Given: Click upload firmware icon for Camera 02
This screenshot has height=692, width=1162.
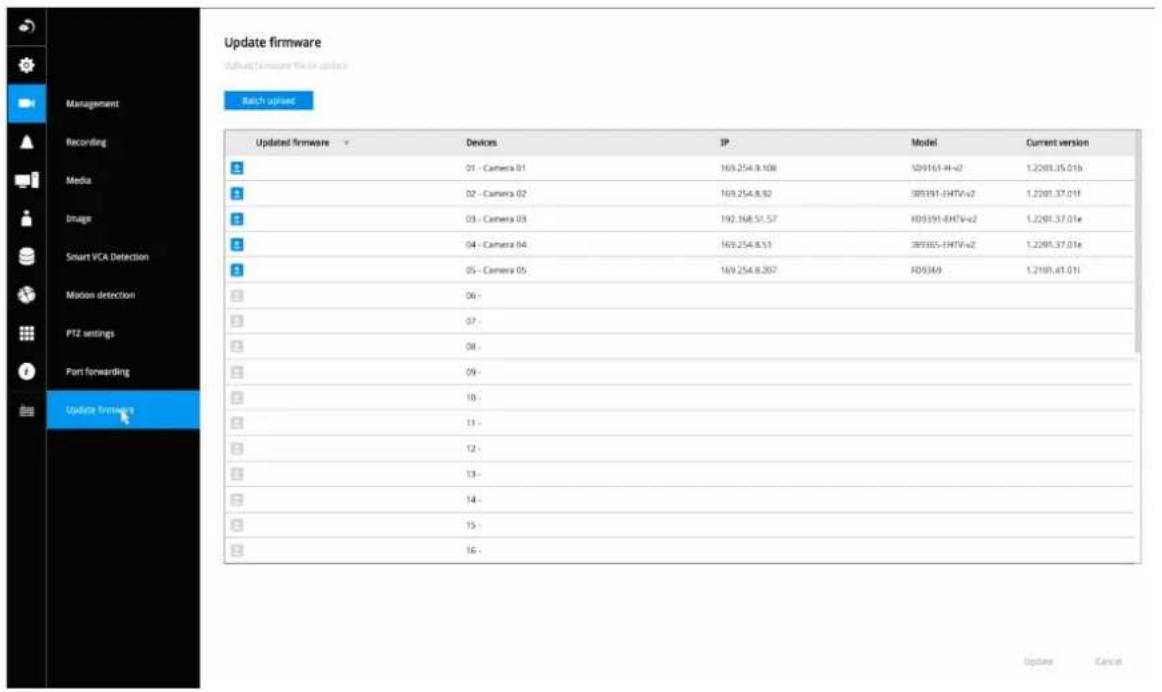Looking at the screenshot, I should [237, 193].
